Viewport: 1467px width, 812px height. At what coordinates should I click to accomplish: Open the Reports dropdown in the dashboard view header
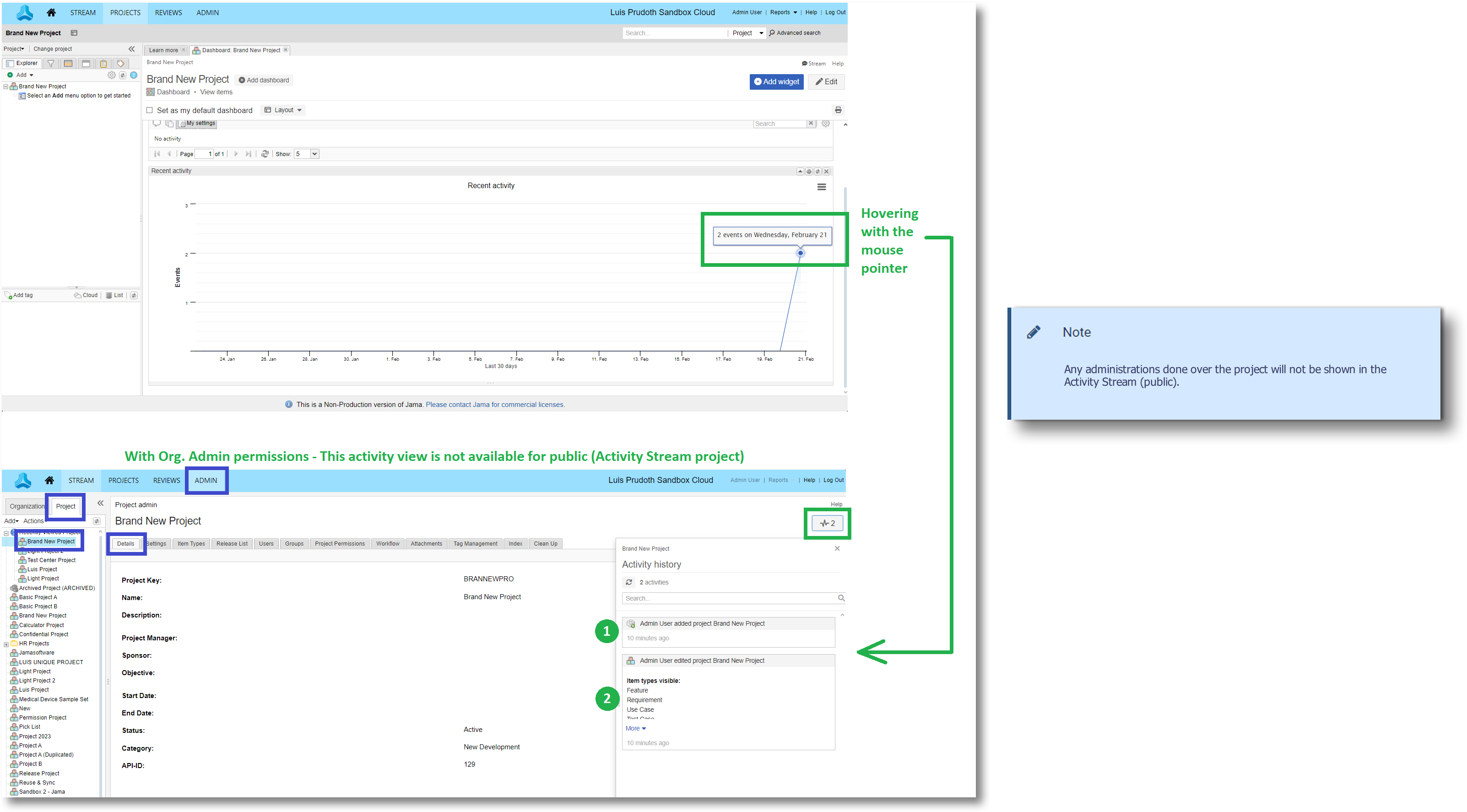click(784, 12)
